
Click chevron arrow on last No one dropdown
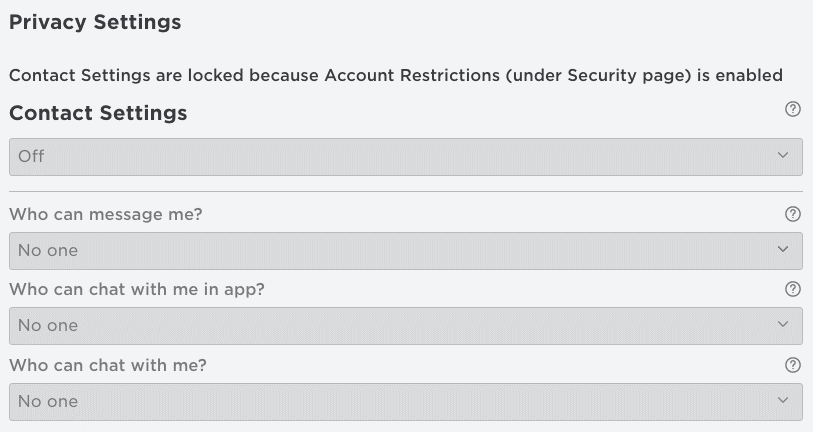click(x=783, y=401)
